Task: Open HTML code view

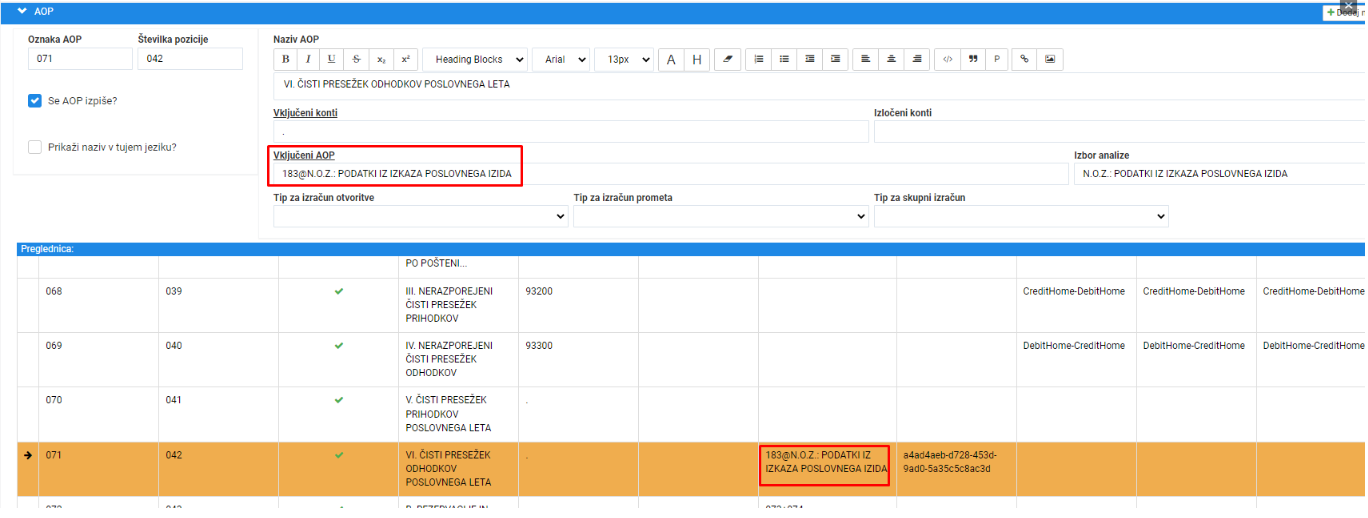Action: 947,59
